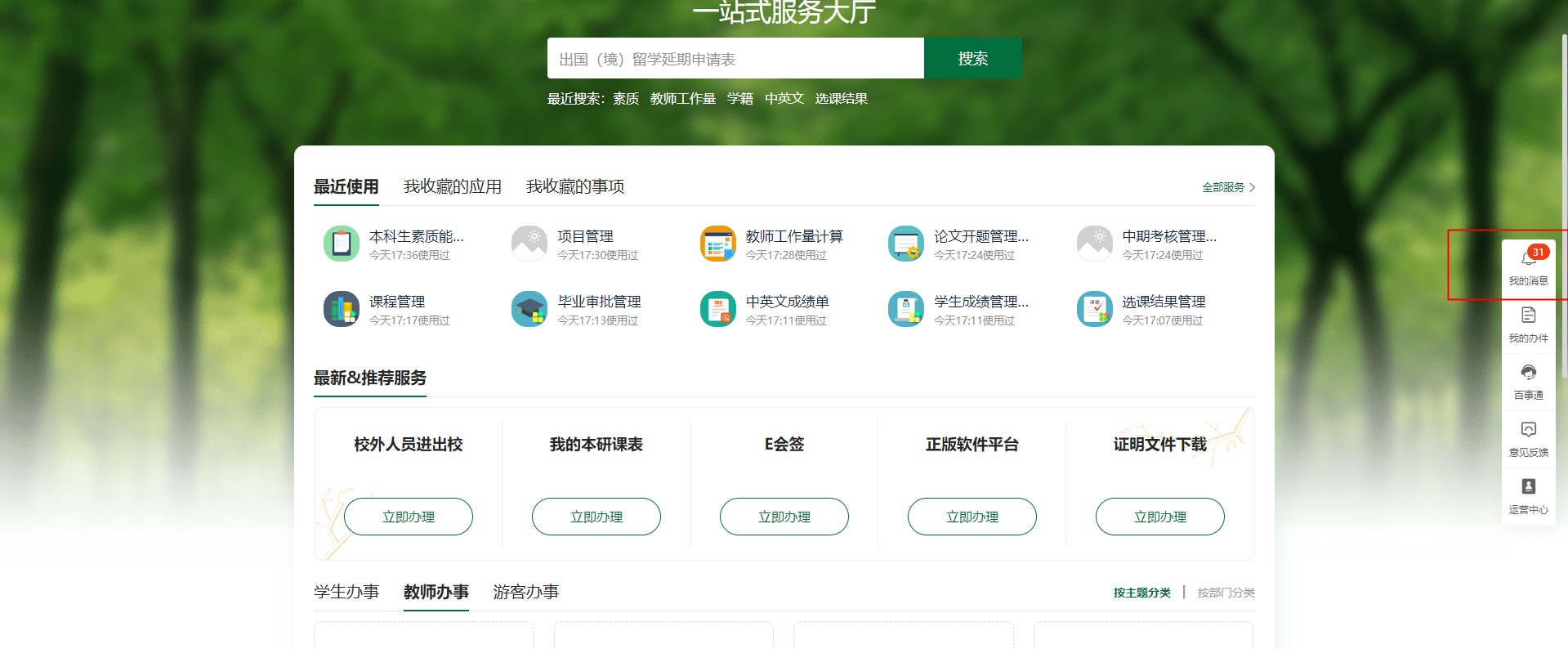Launch the 教师工作量计算 app icon
The image size is (1568, 649).
(x=717, y=244)
